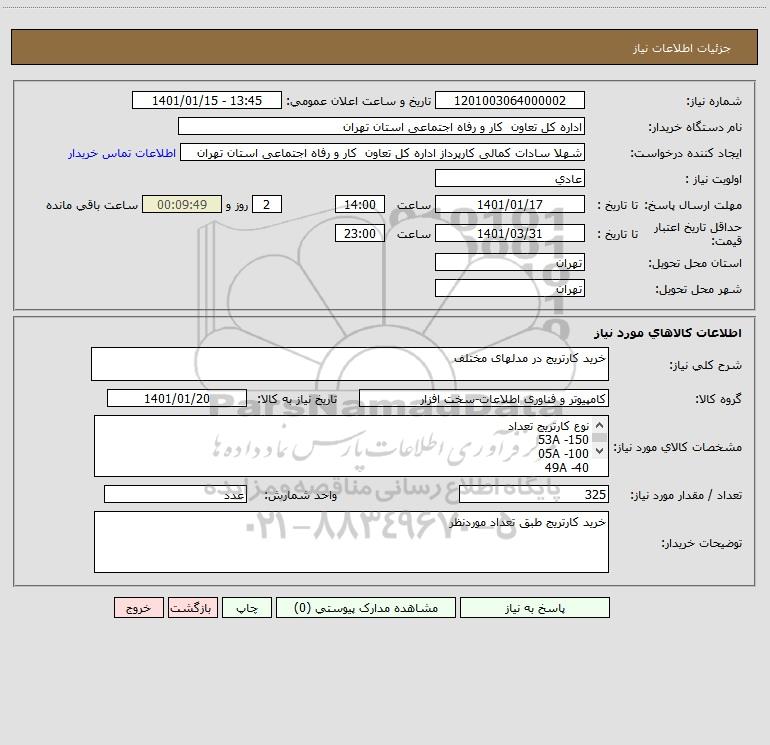
Task: Click the نام دستگاه خریدار field
Action: [381, 126]
